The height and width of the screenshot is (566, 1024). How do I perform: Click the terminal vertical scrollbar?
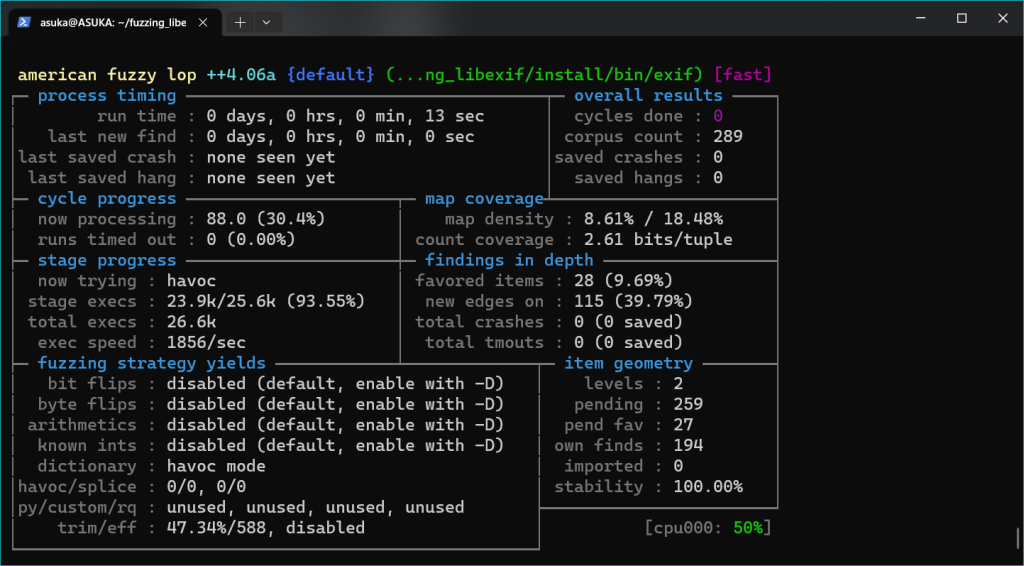(1018, 540)
